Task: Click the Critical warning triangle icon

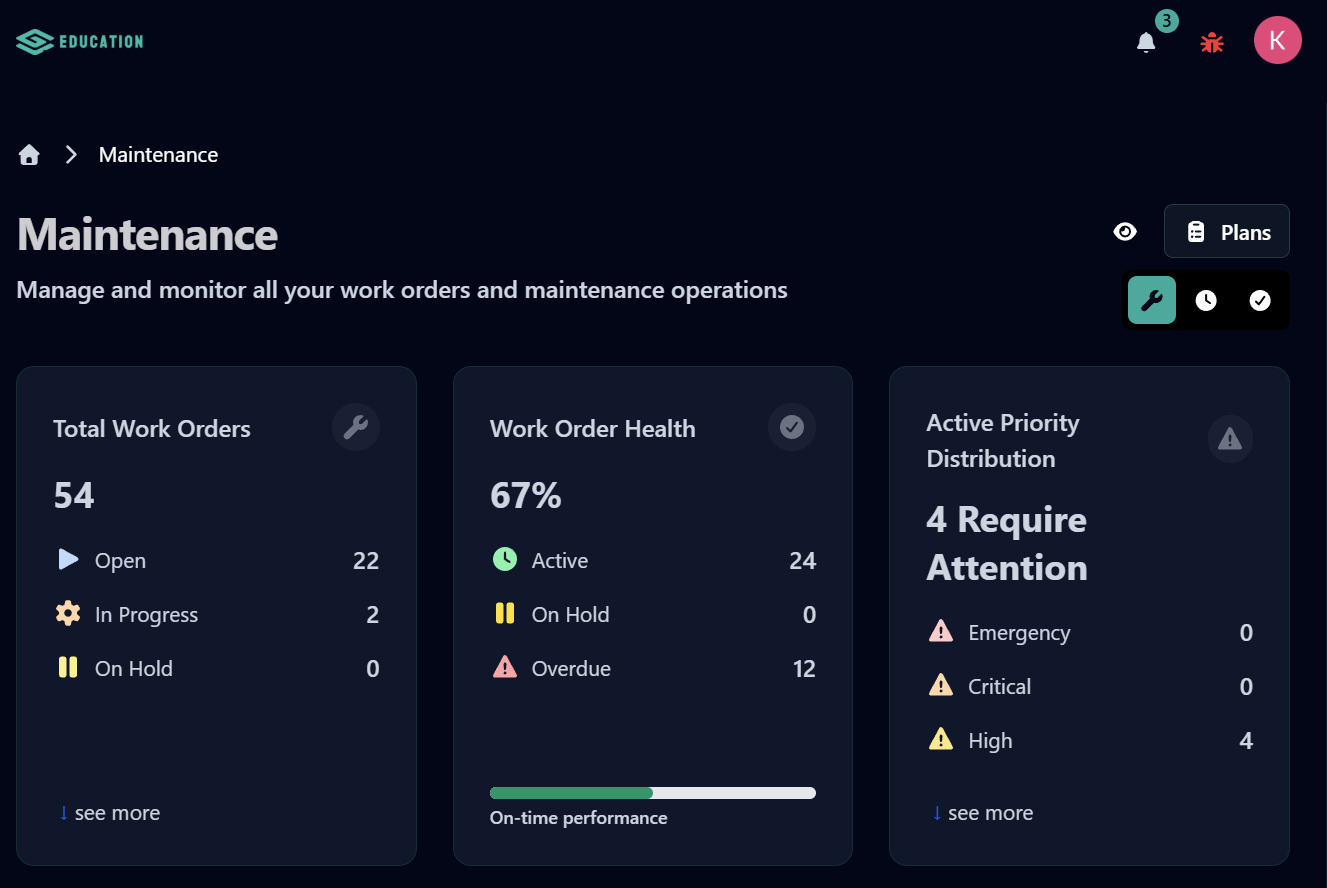Action: 941,685
